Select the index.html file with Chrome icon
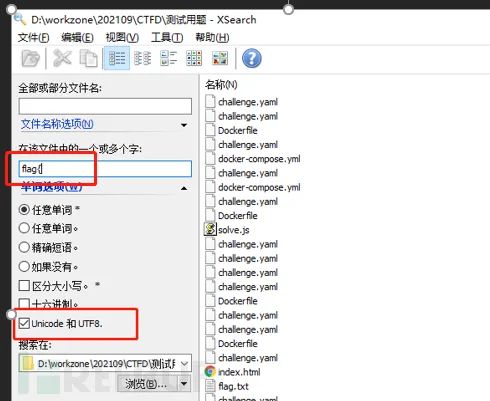Image resolution: width=490 pixels, height=401 pixels. (239, 372)
